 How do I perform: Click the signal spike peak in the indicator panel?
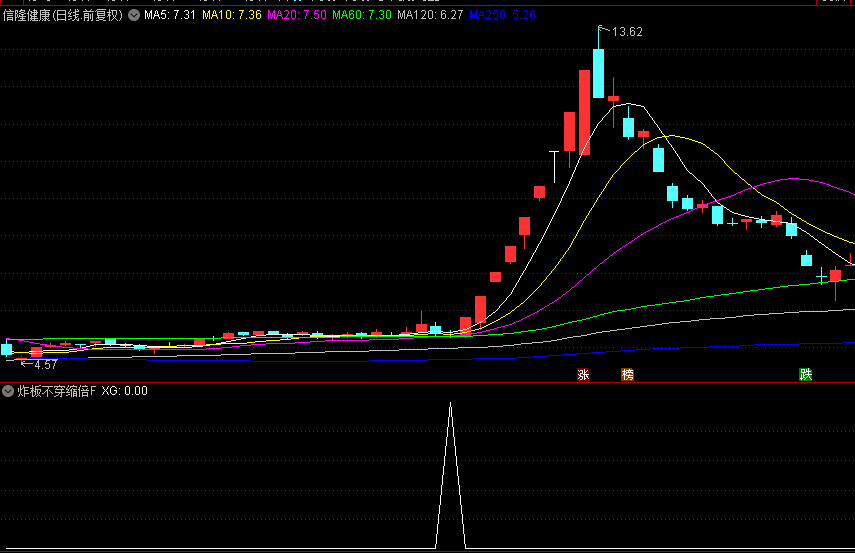tap(450, 405)
